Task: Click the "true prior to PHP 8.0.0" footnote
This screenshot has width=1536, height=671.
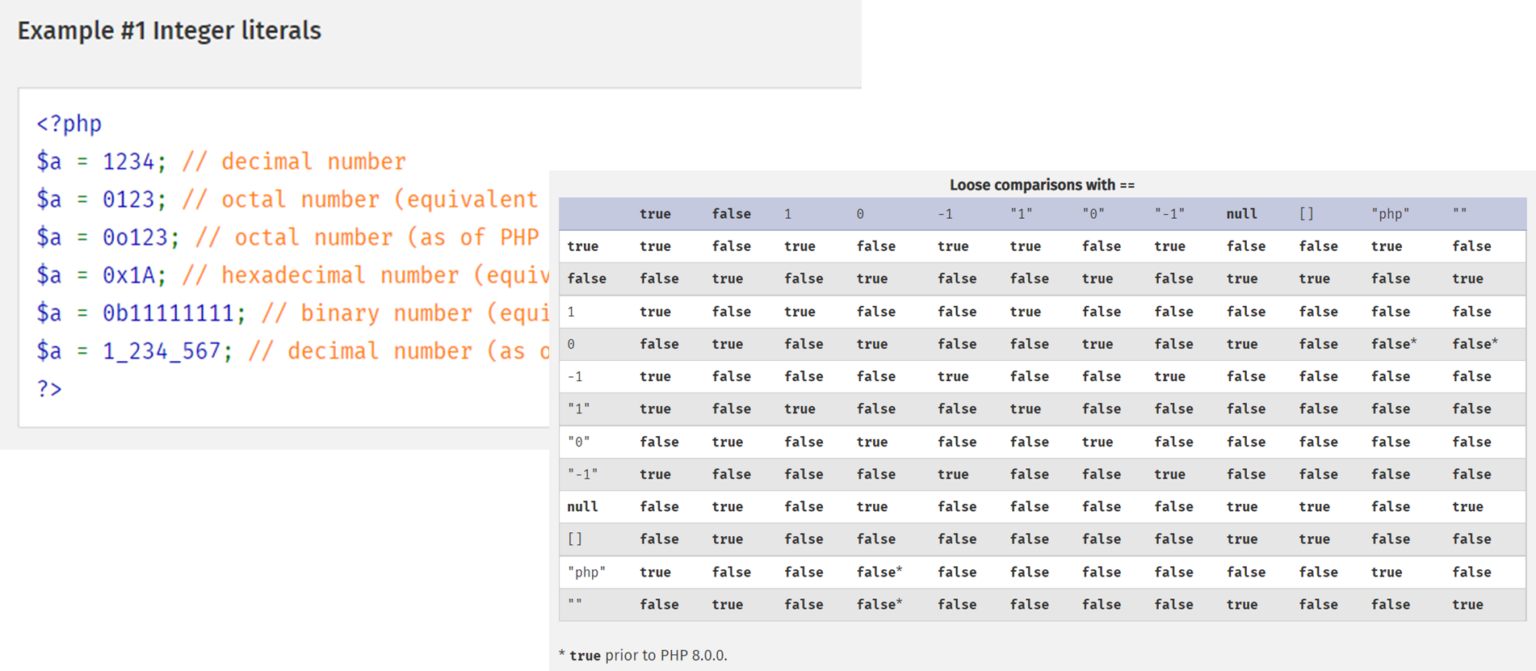Action: [643, 656]
